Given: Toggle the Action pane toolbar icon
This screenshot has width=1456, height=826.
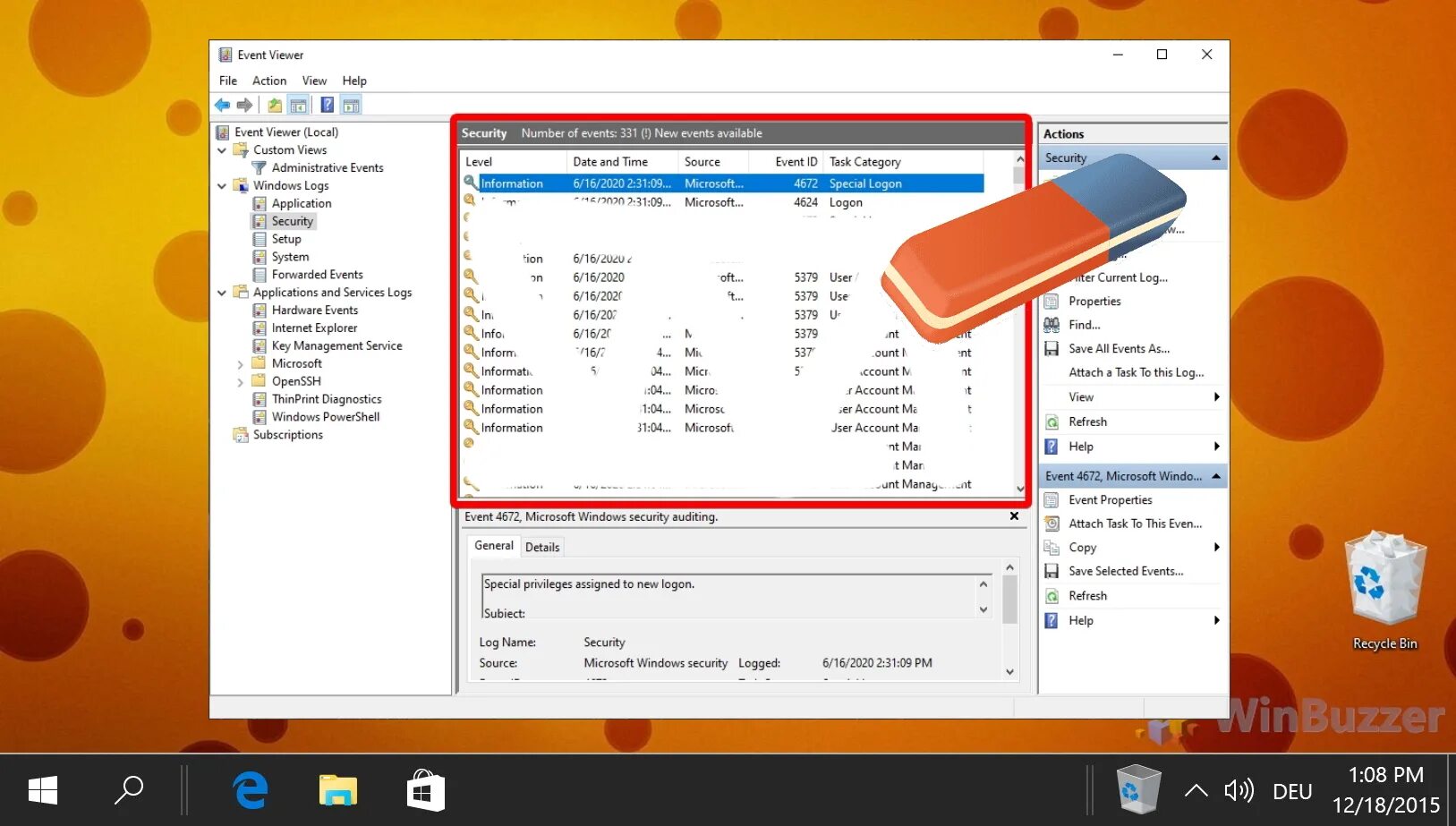Looking at the screenshot, I should pos(351,106).
